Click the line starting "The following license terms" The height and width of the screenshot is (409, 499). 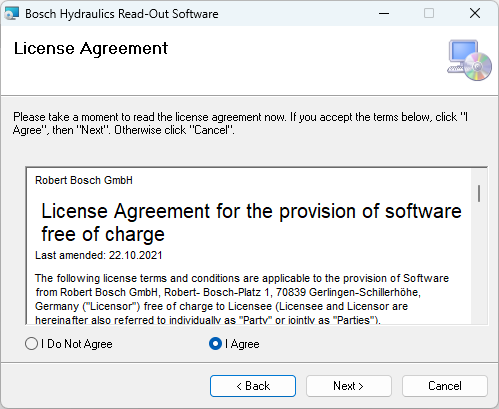point(242,278)
